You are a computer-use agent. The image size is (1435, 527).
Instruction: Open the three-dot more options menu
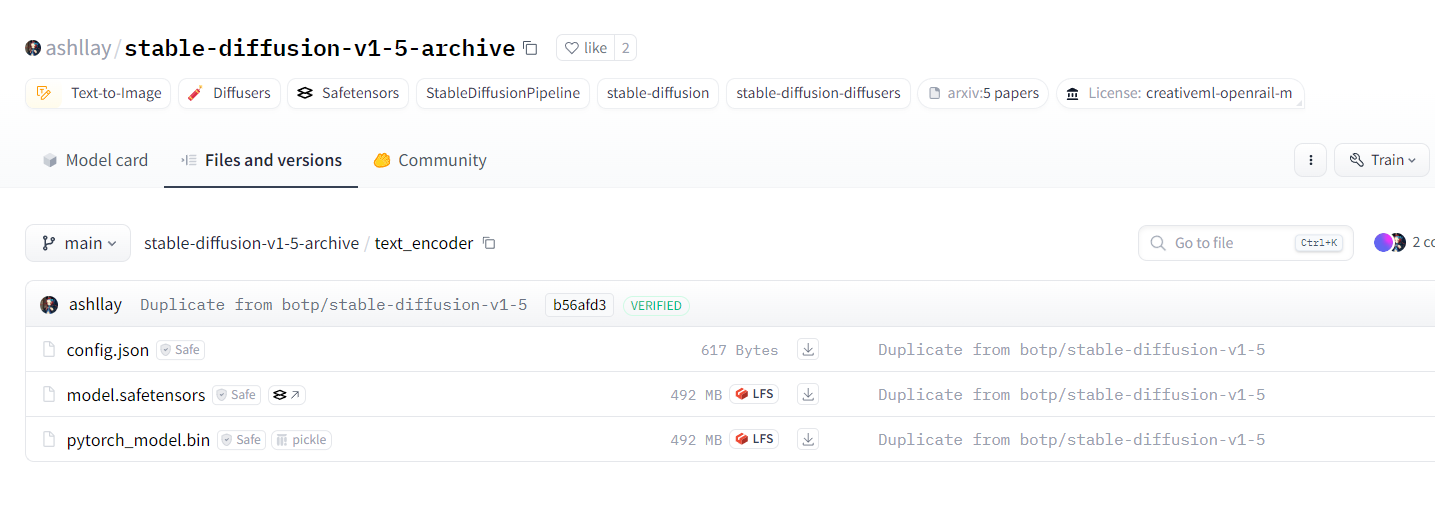pos(1310,160)
